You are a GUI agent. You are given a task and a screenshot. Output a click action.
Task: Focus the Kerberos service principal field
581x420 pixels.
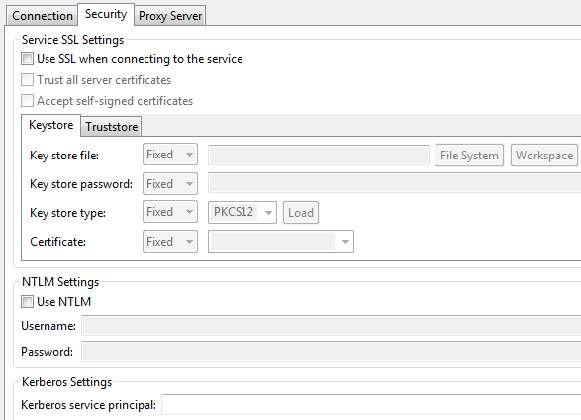coord(371,405)
